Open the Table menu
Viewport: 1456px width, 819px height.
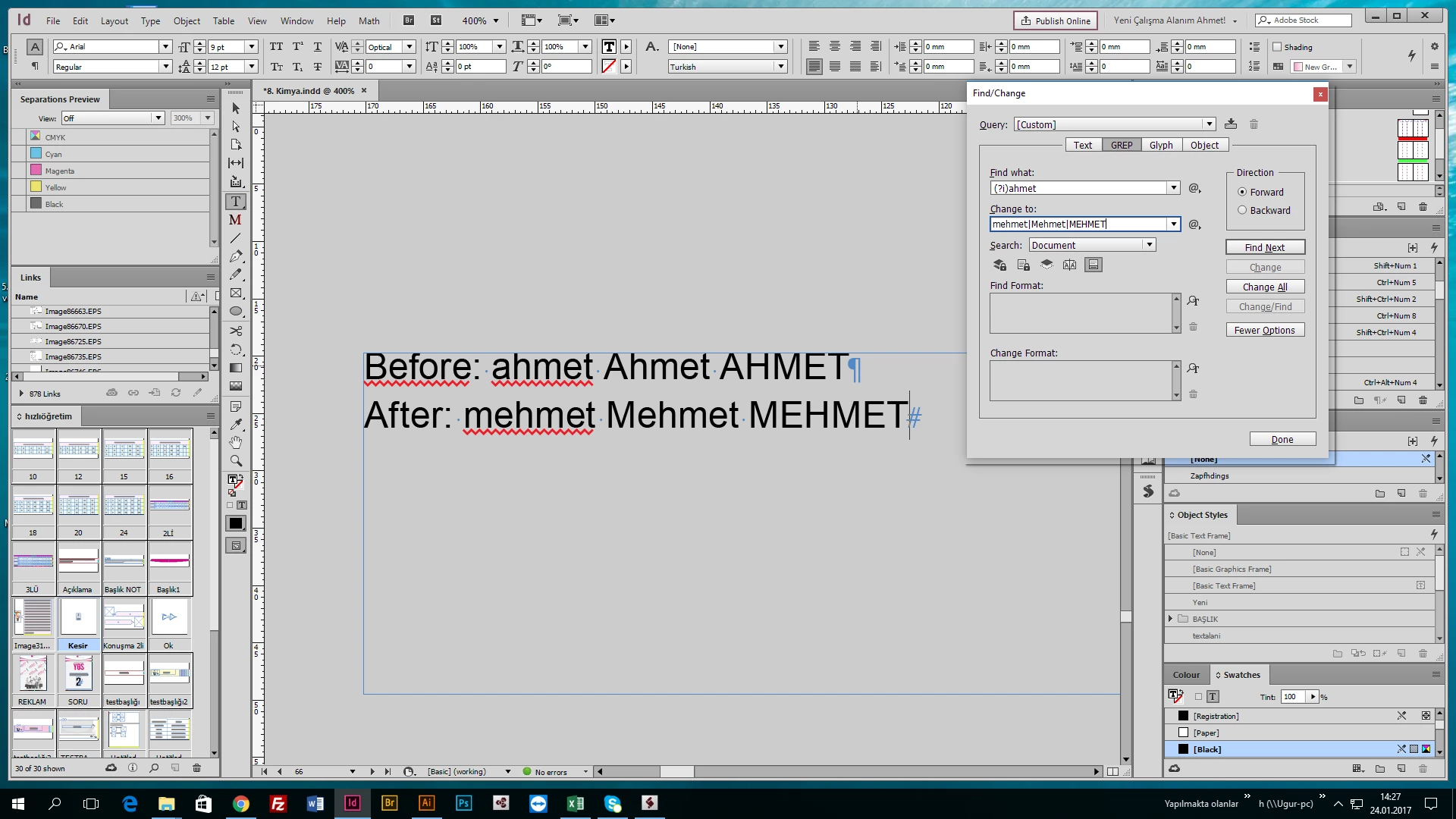pos(223,20)
